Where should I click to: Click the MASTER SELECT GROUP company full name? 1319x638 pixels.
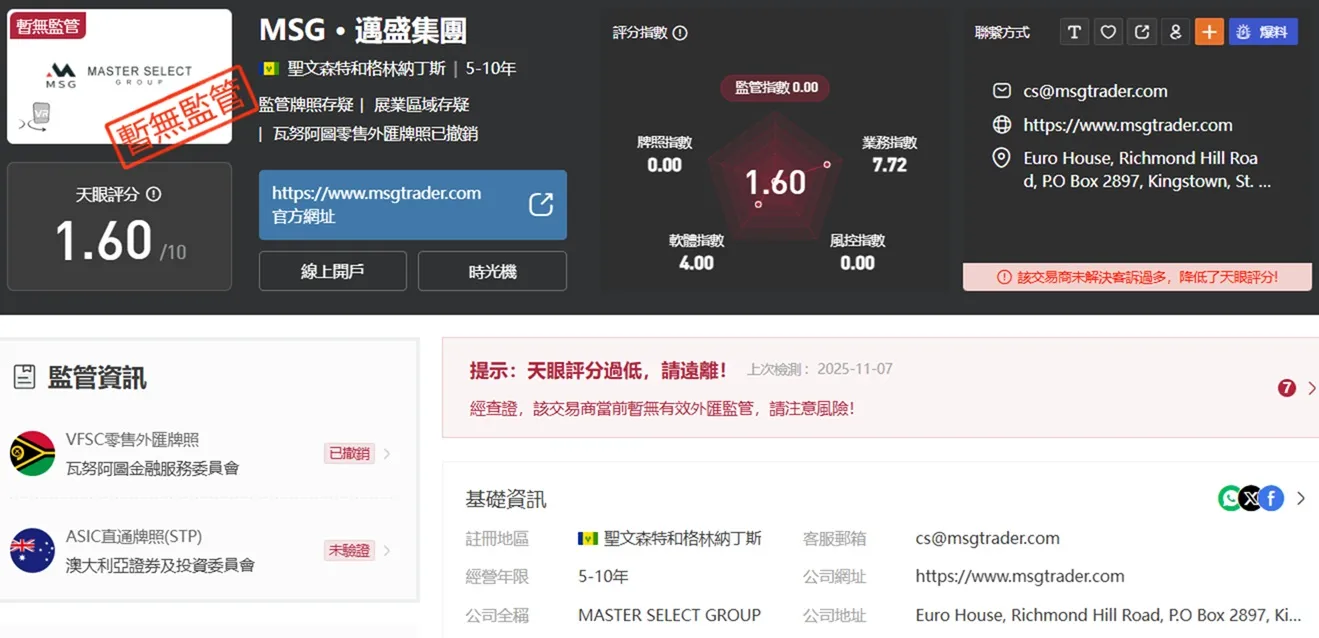pos(669,615)
